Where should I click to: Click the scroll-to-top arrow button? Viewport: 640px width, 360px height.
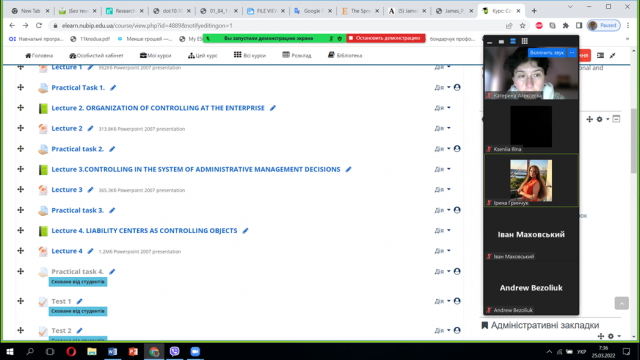(622, 303)
